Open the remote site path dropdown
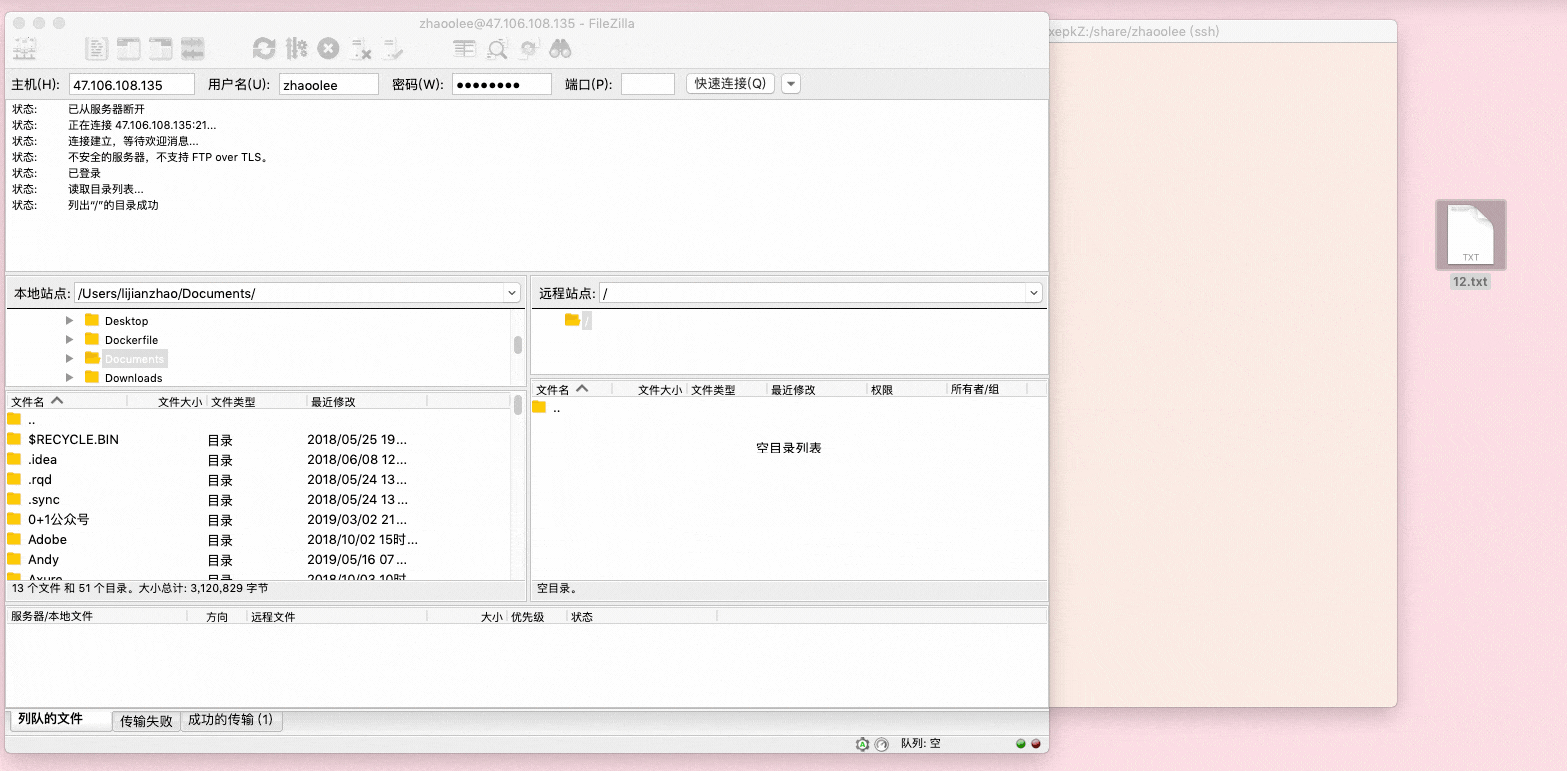The height and width of the screenshot is (771, 1567). pyautogui.click(x=1033, y=292)
